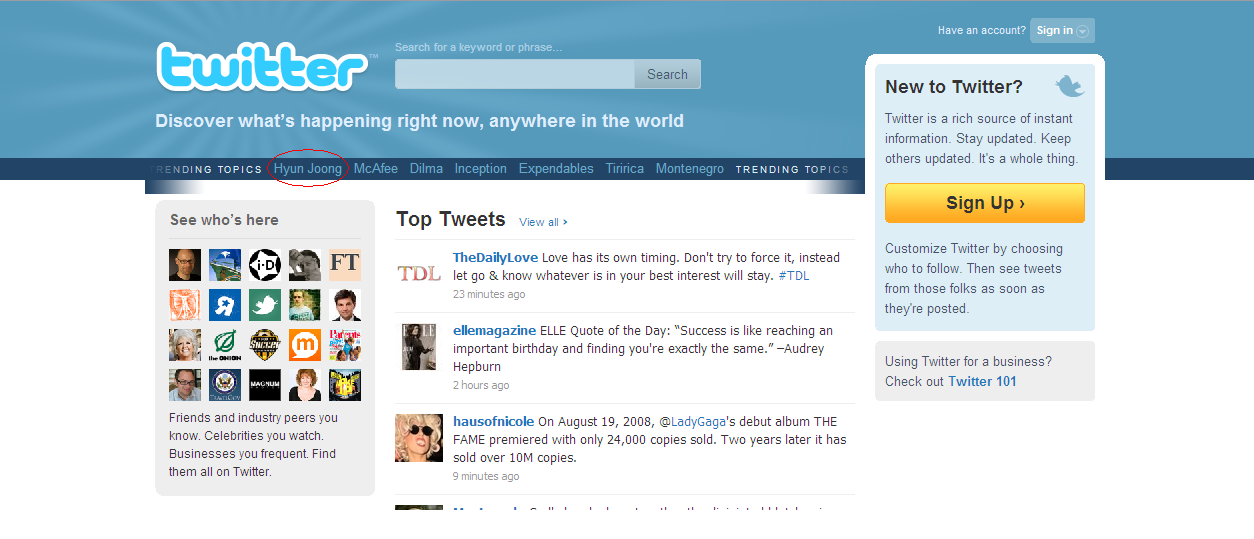Select the McAfee trending topic
The height and width of the screenshot is (539, 1254).
click(x=376, y=169)
